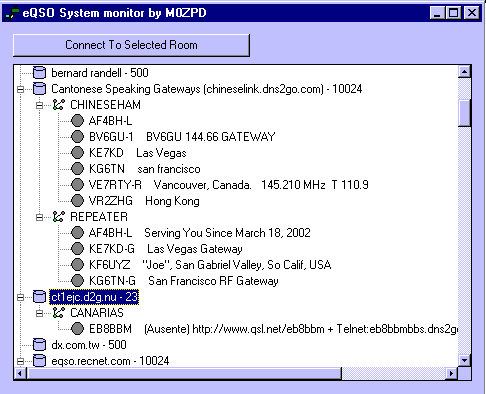486x394 pixels.
Task: Click the server icon for ct1ejc.d2g.nu
Action: (39, 297)
